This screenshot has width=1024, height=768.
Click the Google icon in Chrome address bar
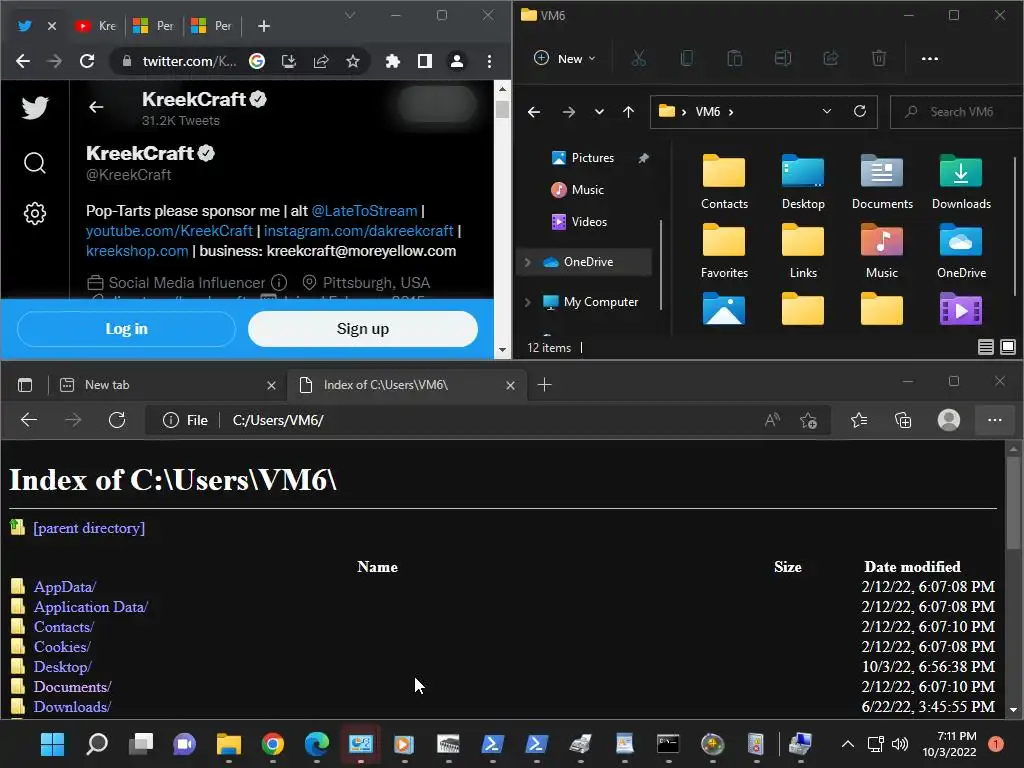pos(257,61)
